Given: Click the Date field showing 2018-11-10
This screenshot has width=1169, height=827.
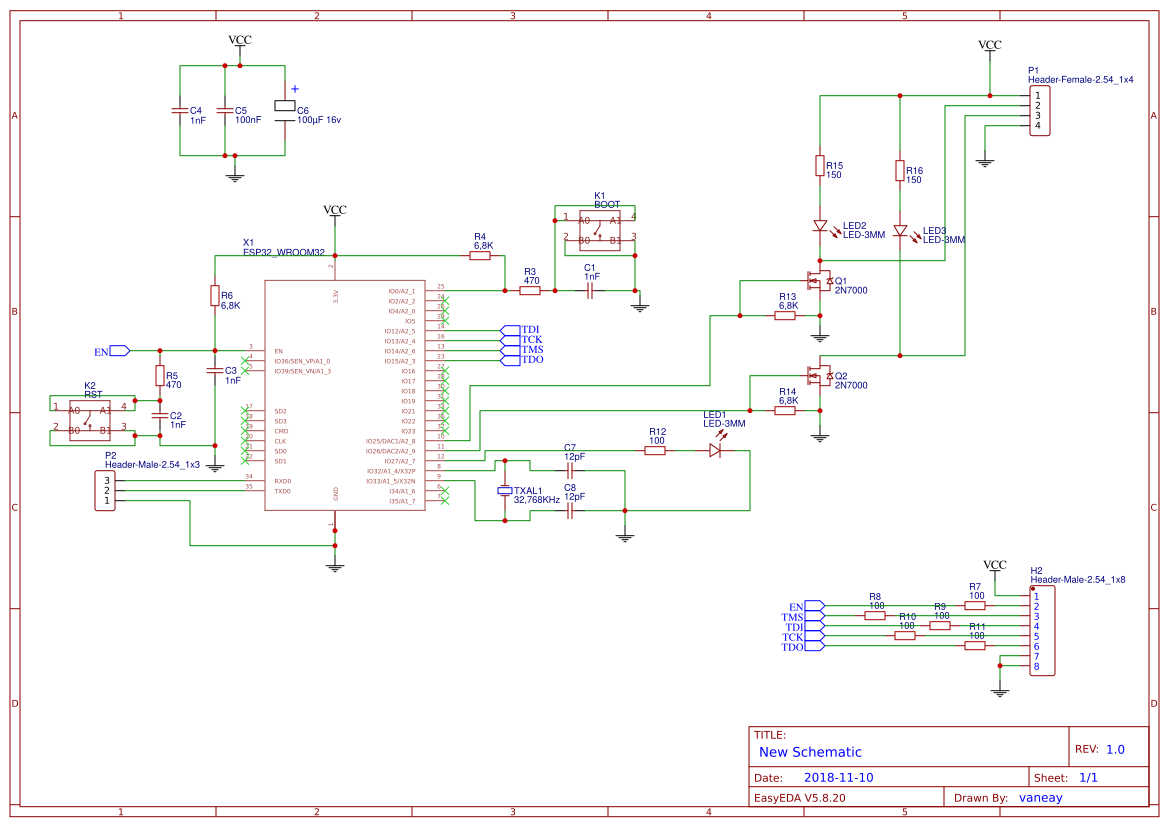Looking at the screenshot, I should 838,776.
